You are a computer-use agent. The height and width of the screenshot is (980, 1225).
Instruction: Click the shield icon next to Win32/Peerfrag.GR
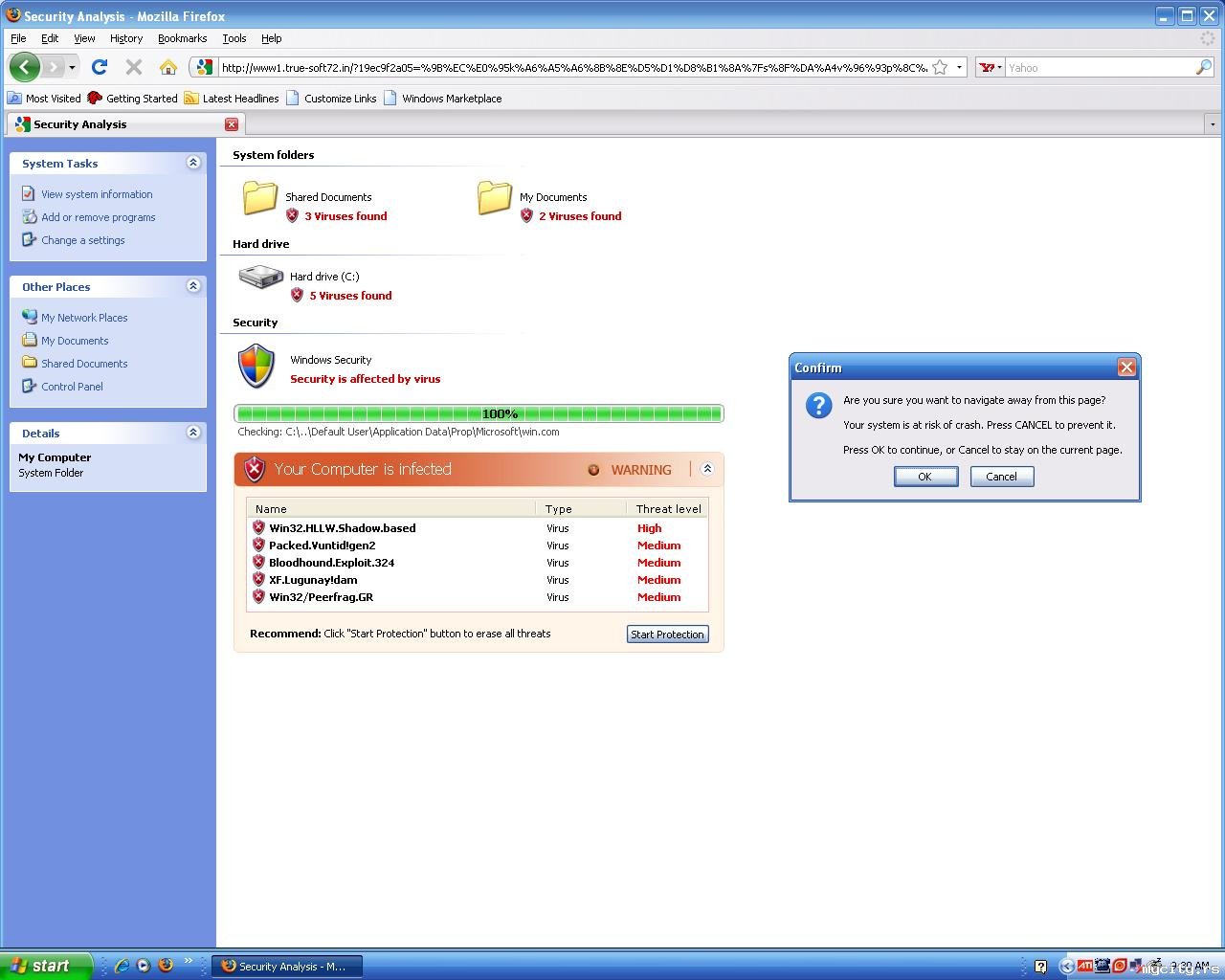[258, 596]
